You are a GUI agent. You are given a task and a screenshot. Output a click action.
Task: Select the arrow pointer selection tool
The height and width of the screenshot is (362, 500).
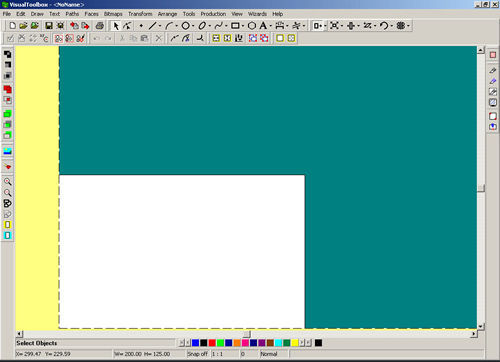tap(116, 26)
